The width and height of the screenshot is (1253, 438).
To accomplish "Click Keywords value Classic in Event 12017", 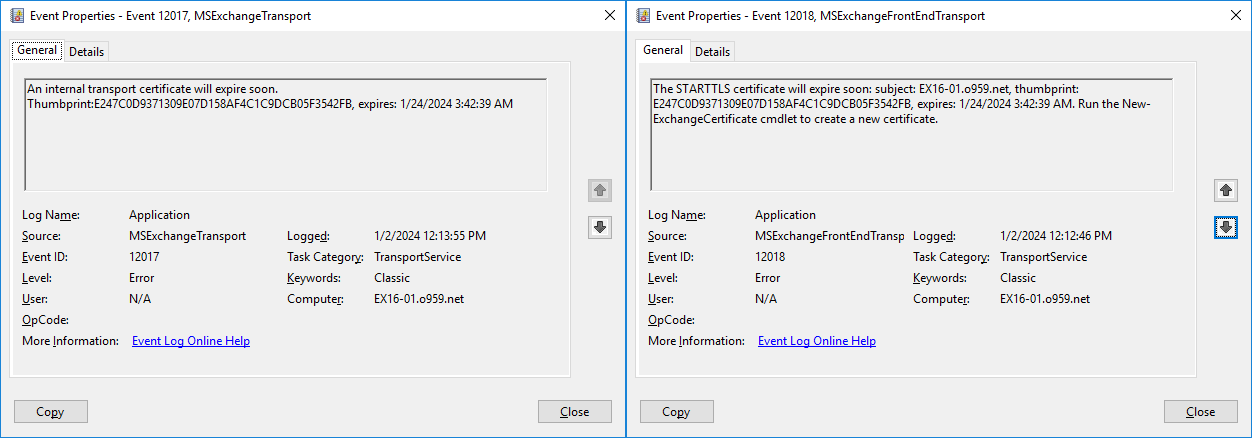I will click(x=392, y=278).
